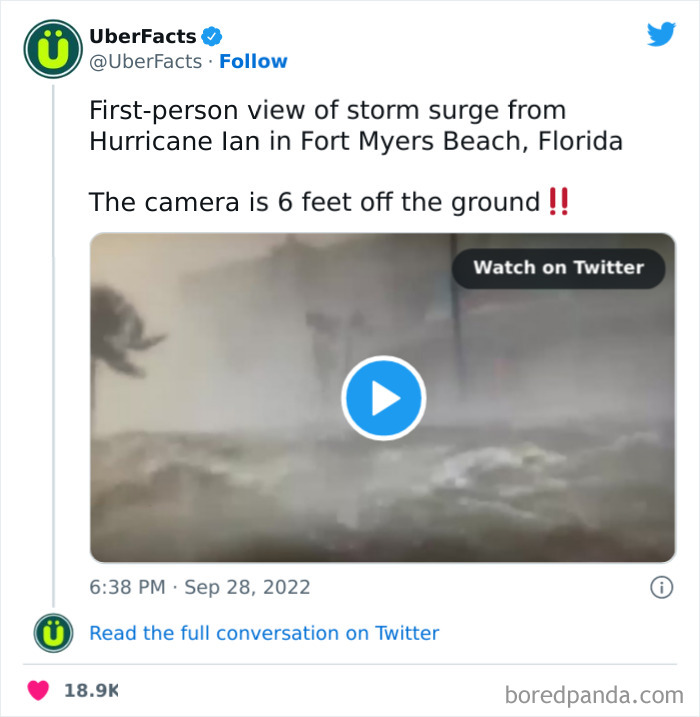Screen dimensions: 700x717
Task: Click the 18.9K likes count
Action: 91,690
